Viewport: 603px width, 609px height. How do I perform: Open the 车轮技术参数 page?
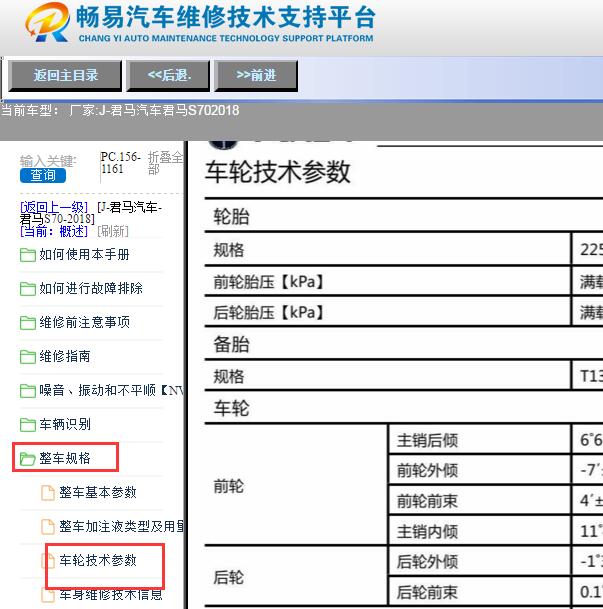point(98,560)
